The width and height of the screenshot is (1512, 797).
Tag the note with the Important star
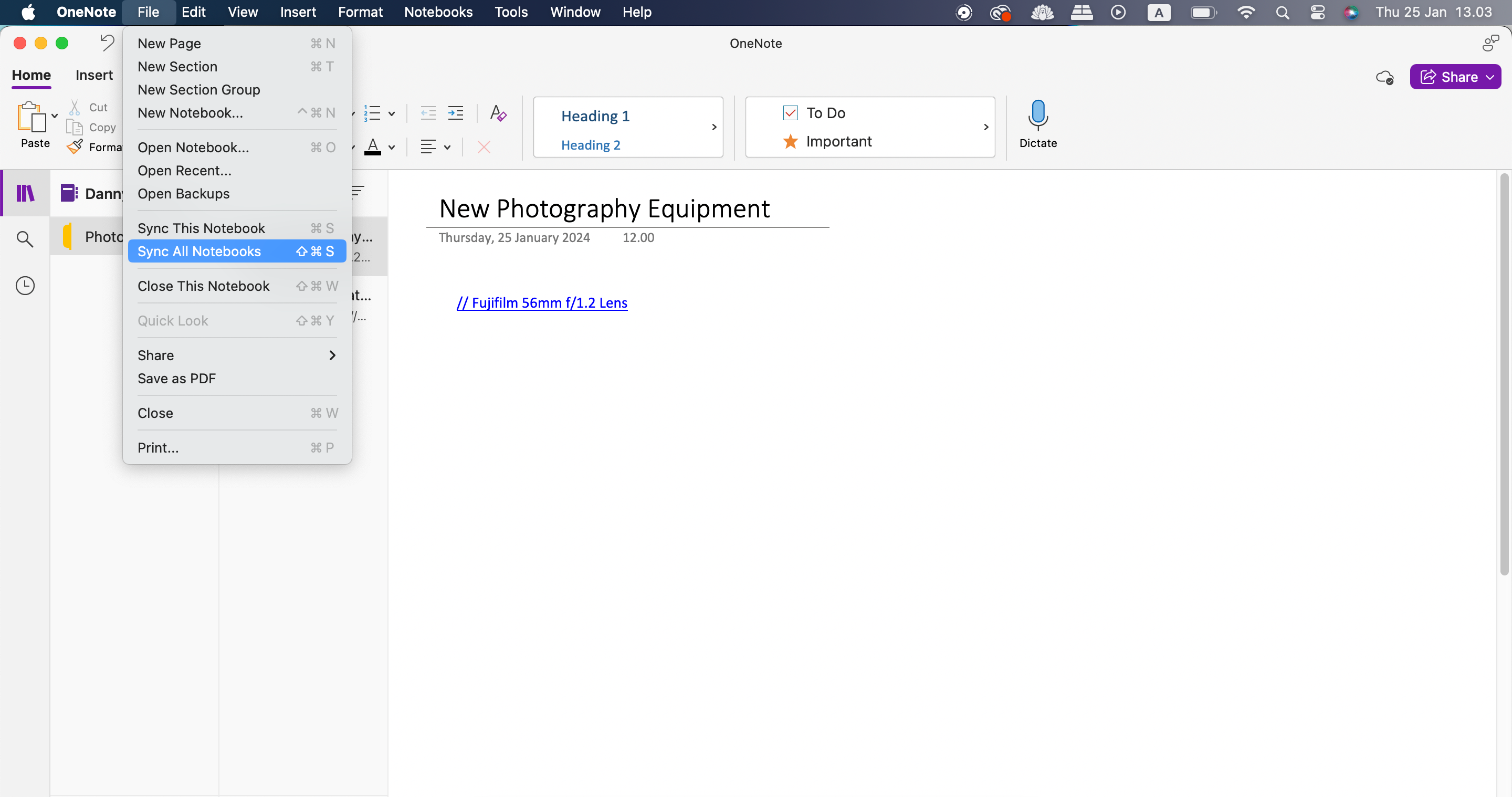(790, 141)
